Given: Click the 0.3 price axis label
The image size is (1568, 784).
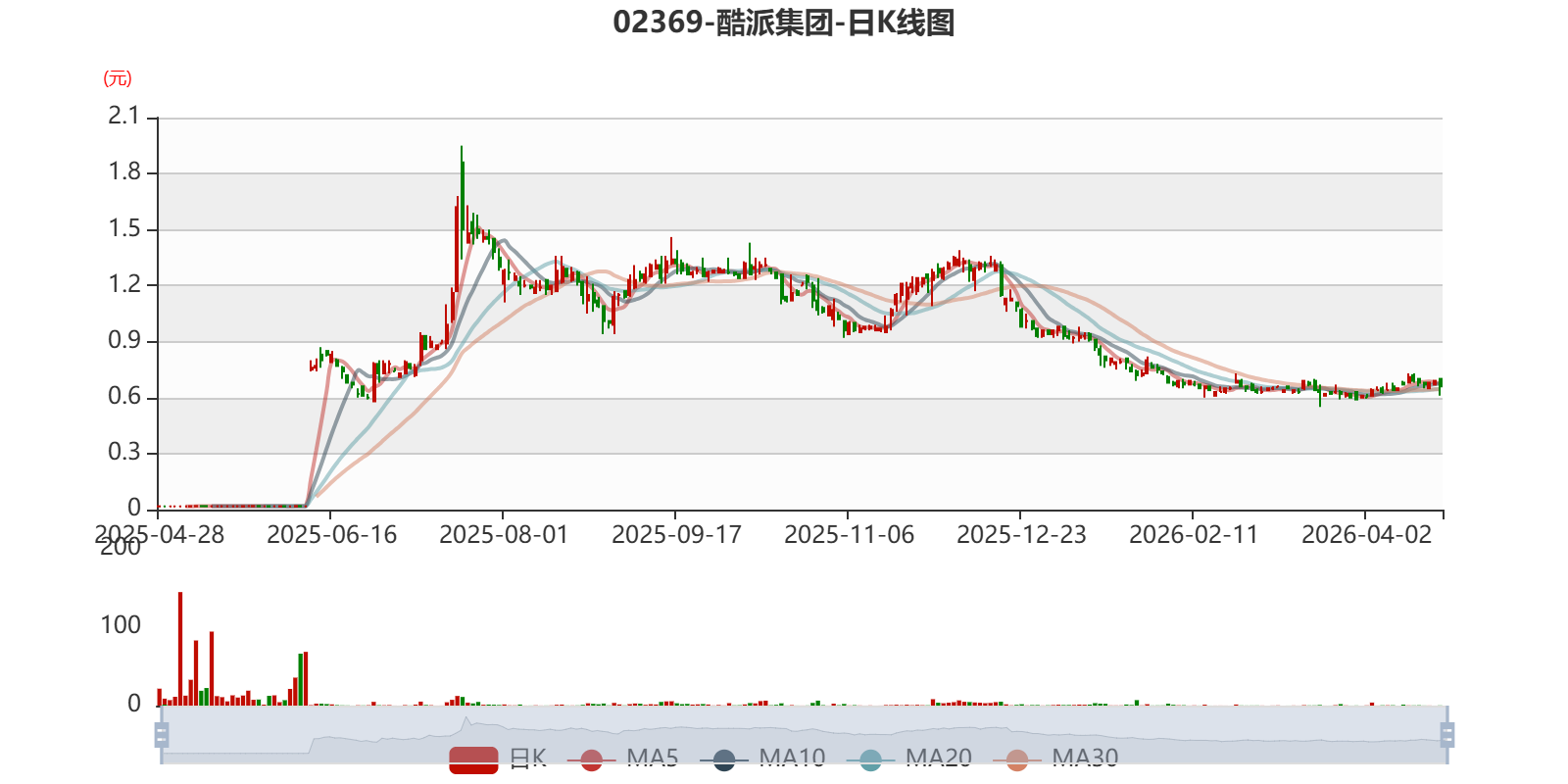Looking at the screenshot, I should pos(124,453).
